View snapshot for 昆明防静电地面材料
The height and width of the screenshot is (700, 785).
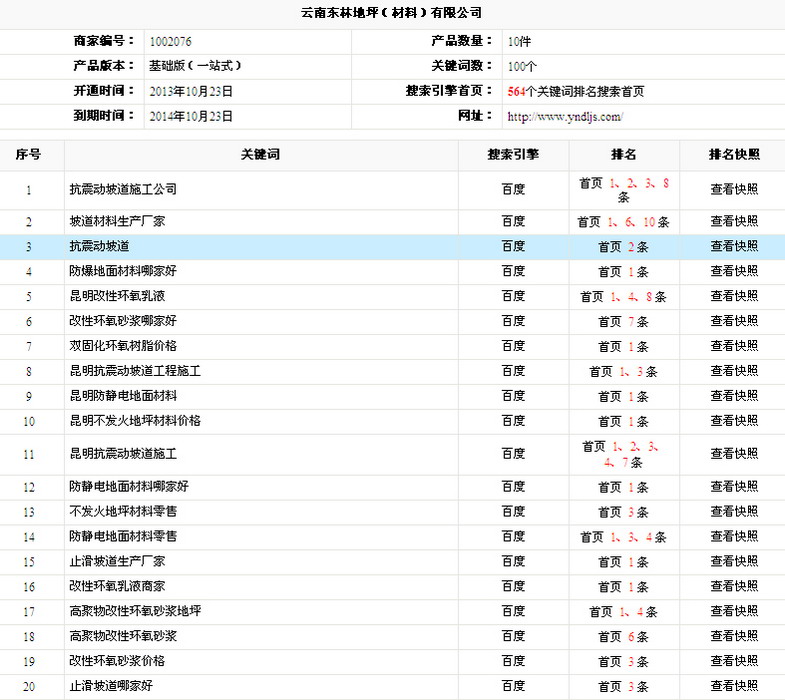tap(734, 396)
